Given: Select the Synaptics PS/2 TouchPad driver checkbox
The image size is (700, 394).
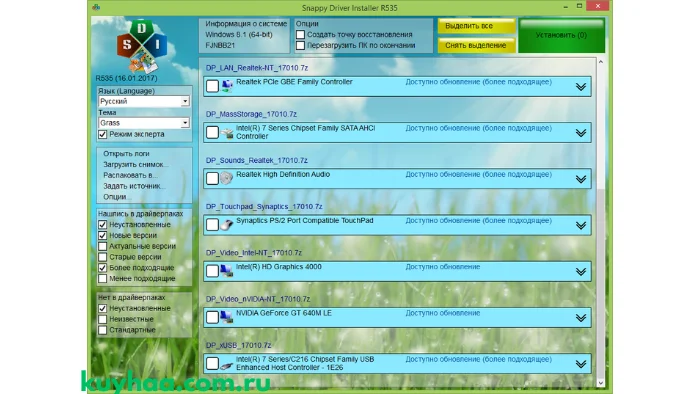Looking at the screenshot, I should point(212,225).
